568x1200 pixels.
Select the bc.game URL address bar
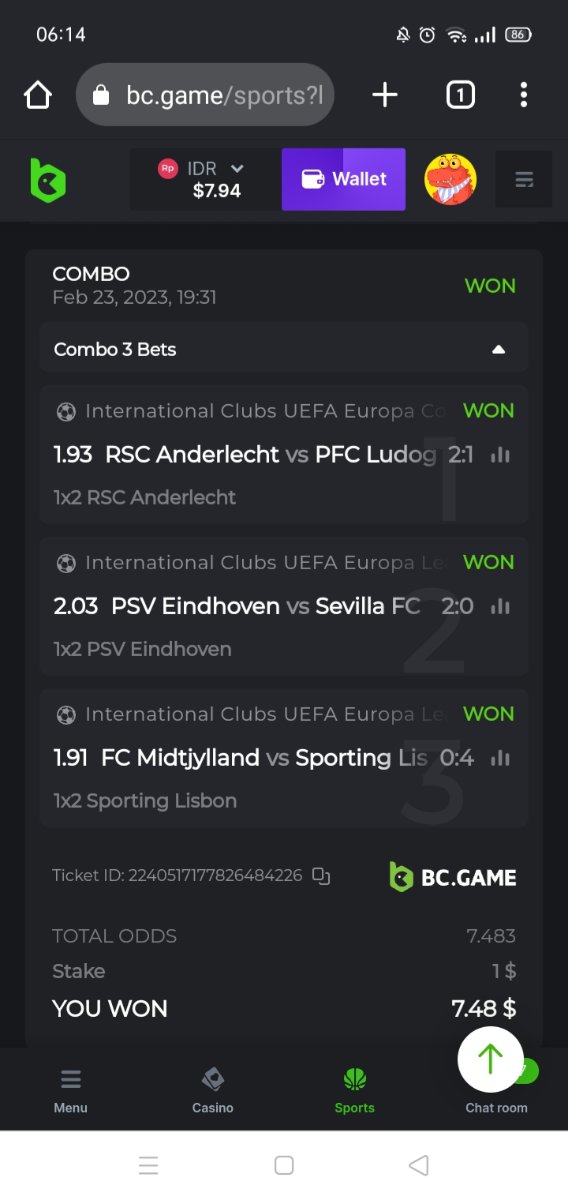tap(205, 95)
